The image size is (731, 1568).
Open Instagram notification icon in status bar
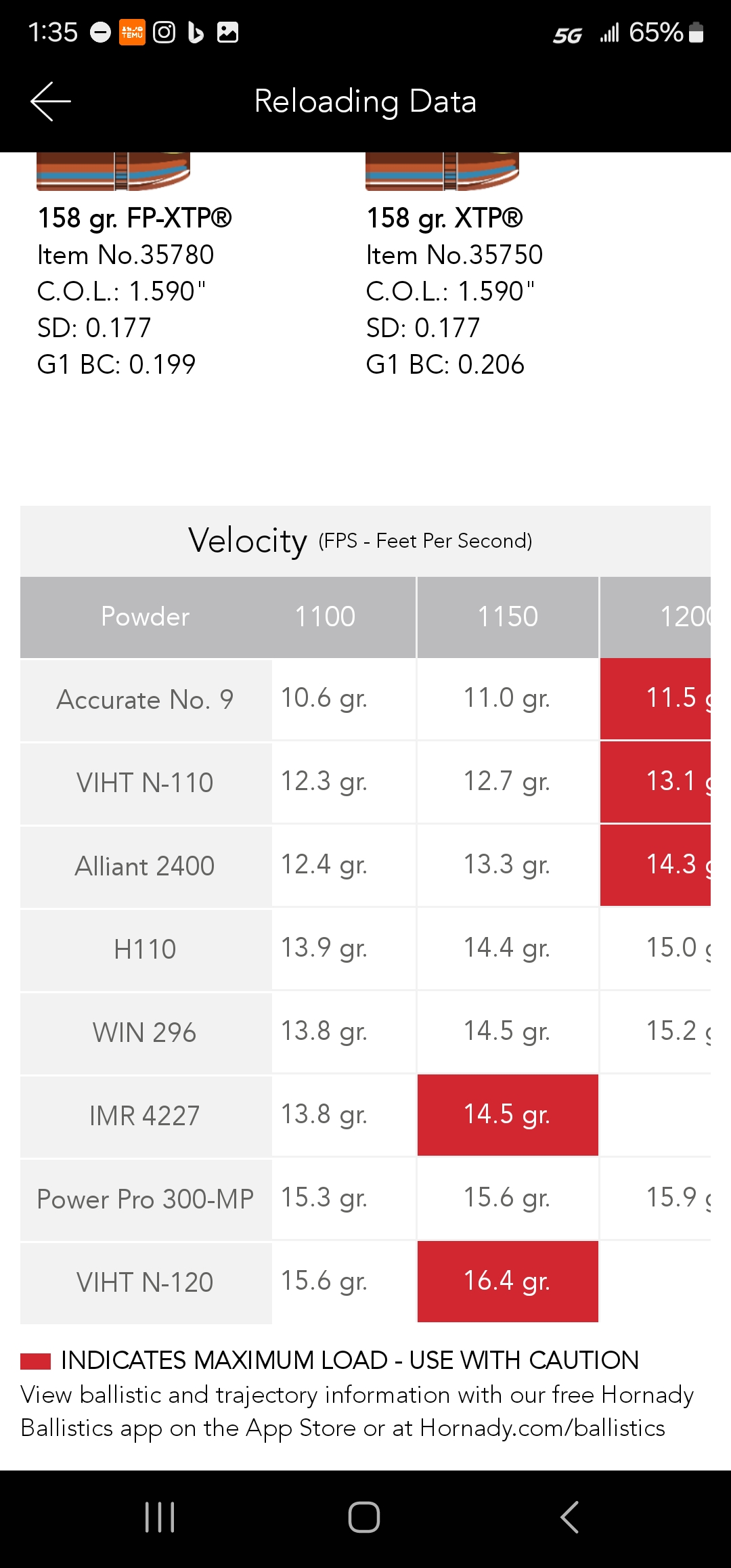point(164,32)
